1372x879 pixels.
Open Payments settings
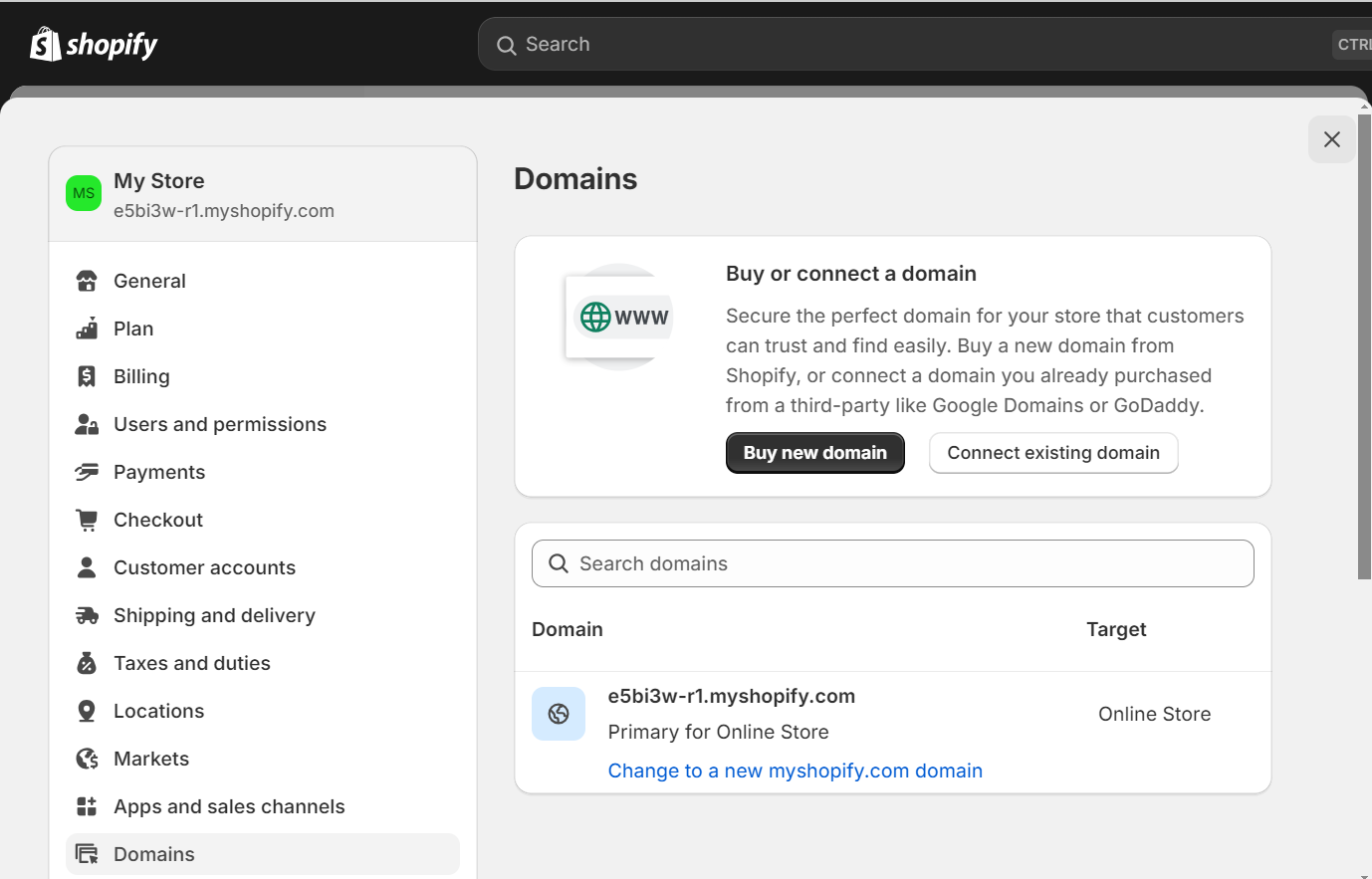[263, 472]
